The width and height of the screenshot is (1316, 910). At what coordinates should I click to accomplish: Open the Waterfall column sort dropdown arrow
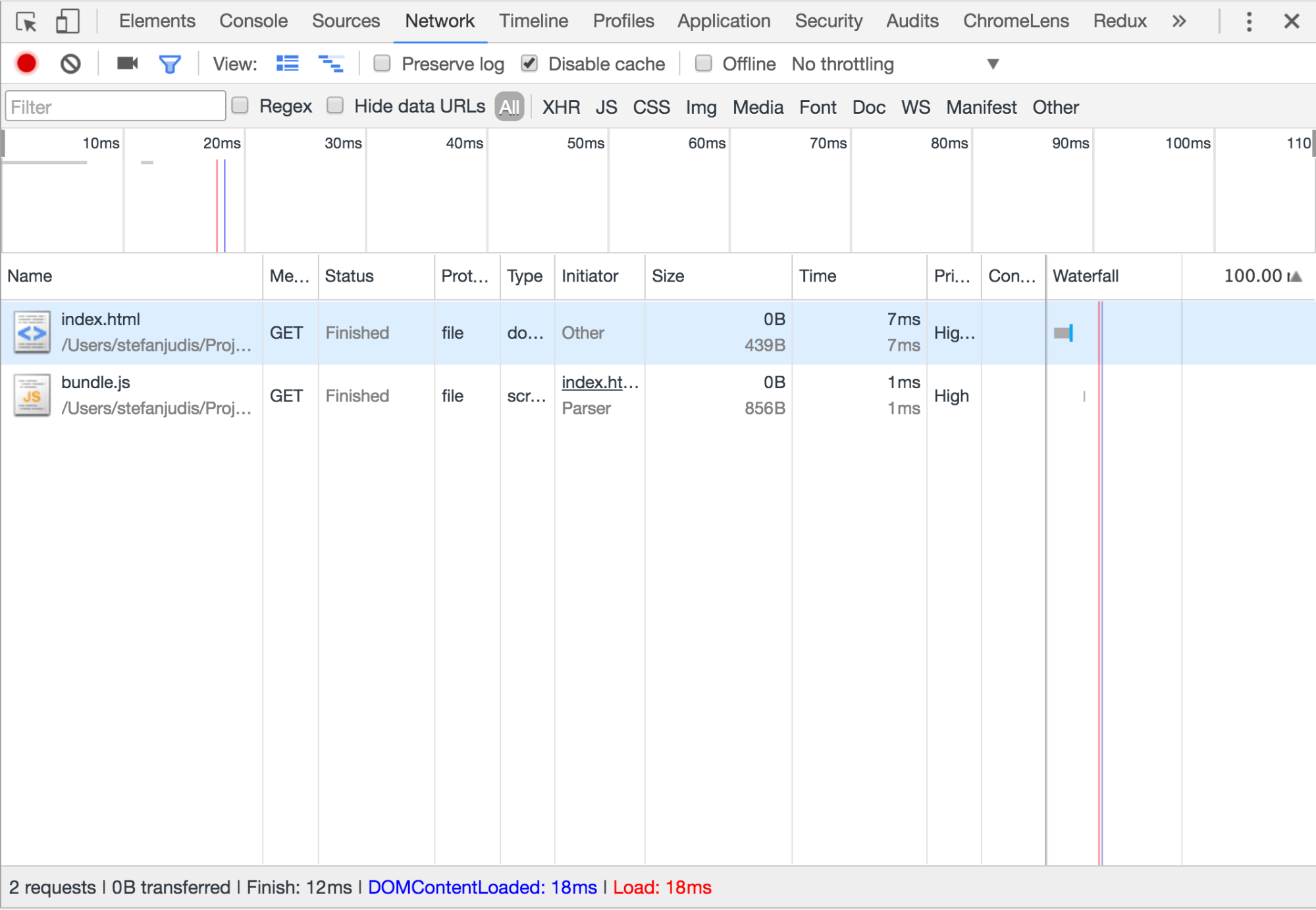tap(1296, 276)
